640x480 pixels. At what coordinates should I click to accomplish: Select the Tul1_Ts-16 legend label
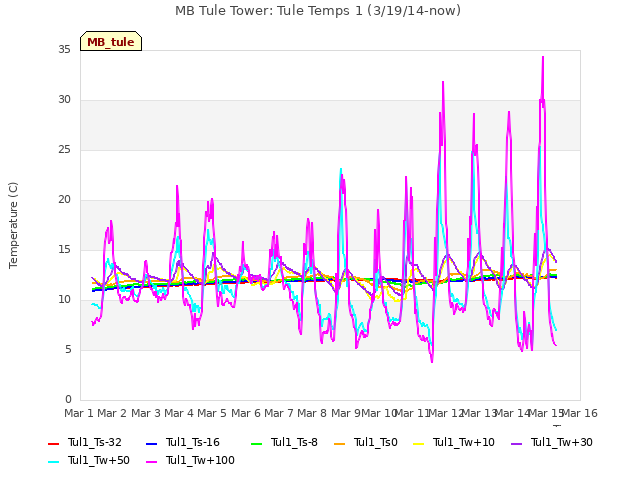coord(193,442)
